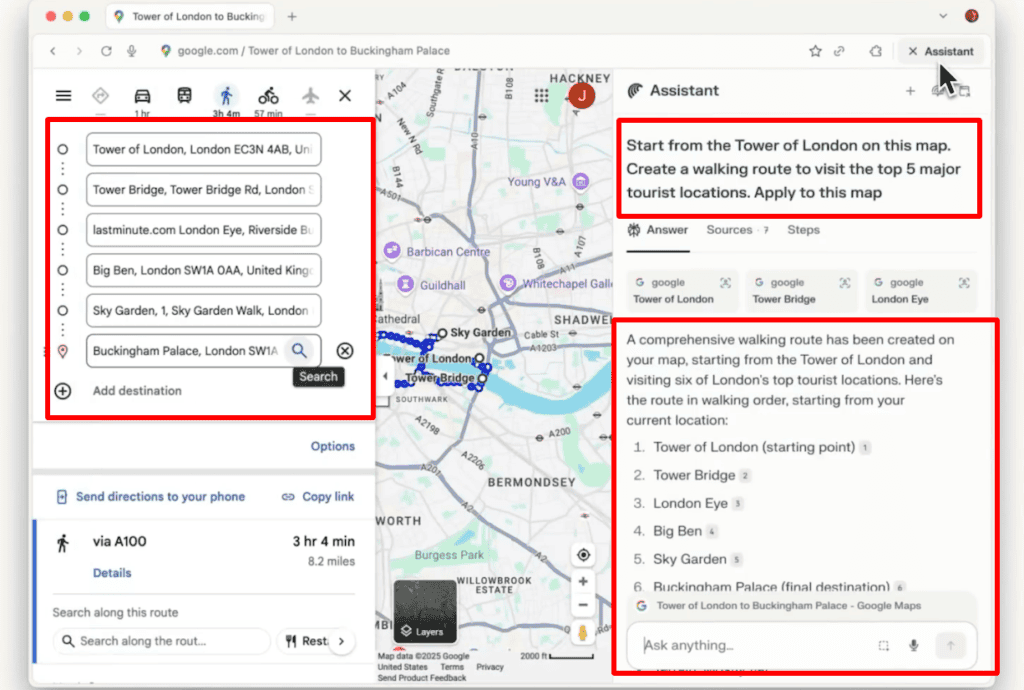1024x690 pixels.
Task: Open the Google Maps hamburger menu
Action: (x=63, y=96)
